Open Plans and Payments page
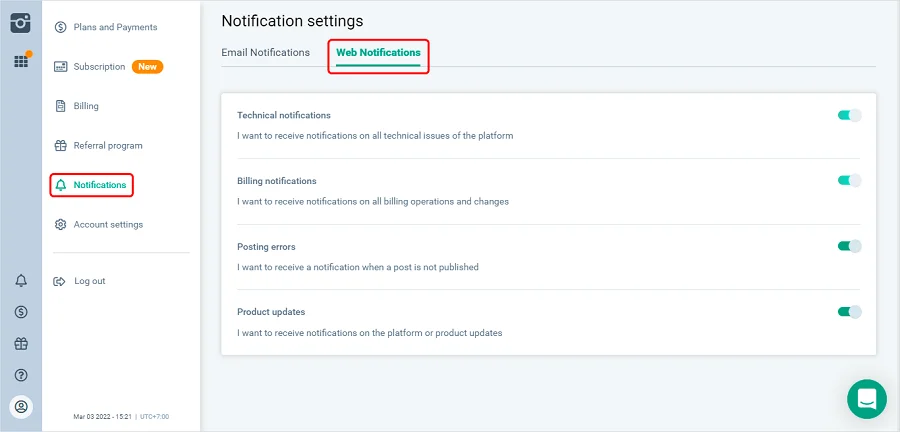The image size is (900, 432). [114, 27]
